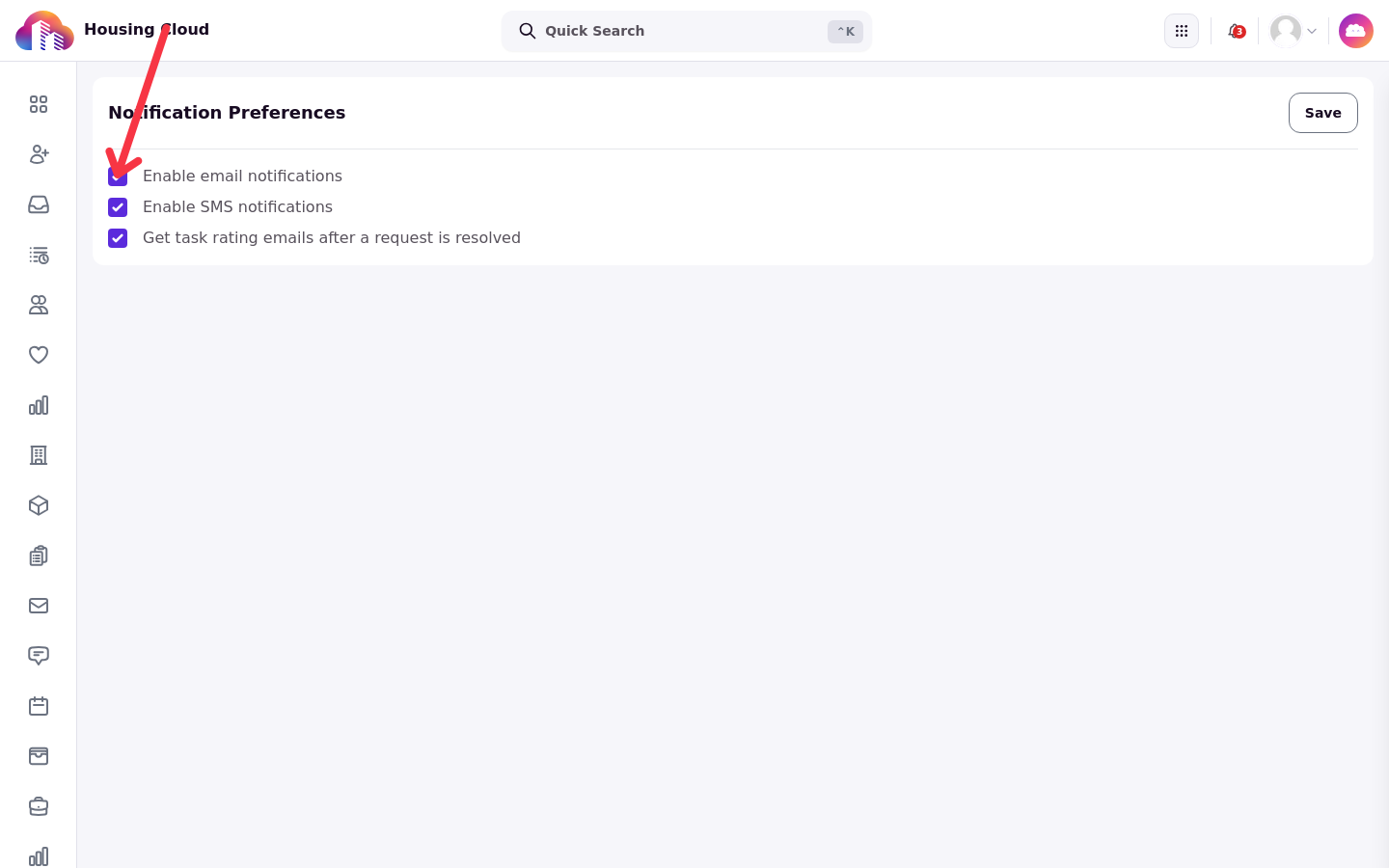1389x868 pixels.
Task: Expand the user profile dropdown chevron
Action: [x=1312, y=31]
